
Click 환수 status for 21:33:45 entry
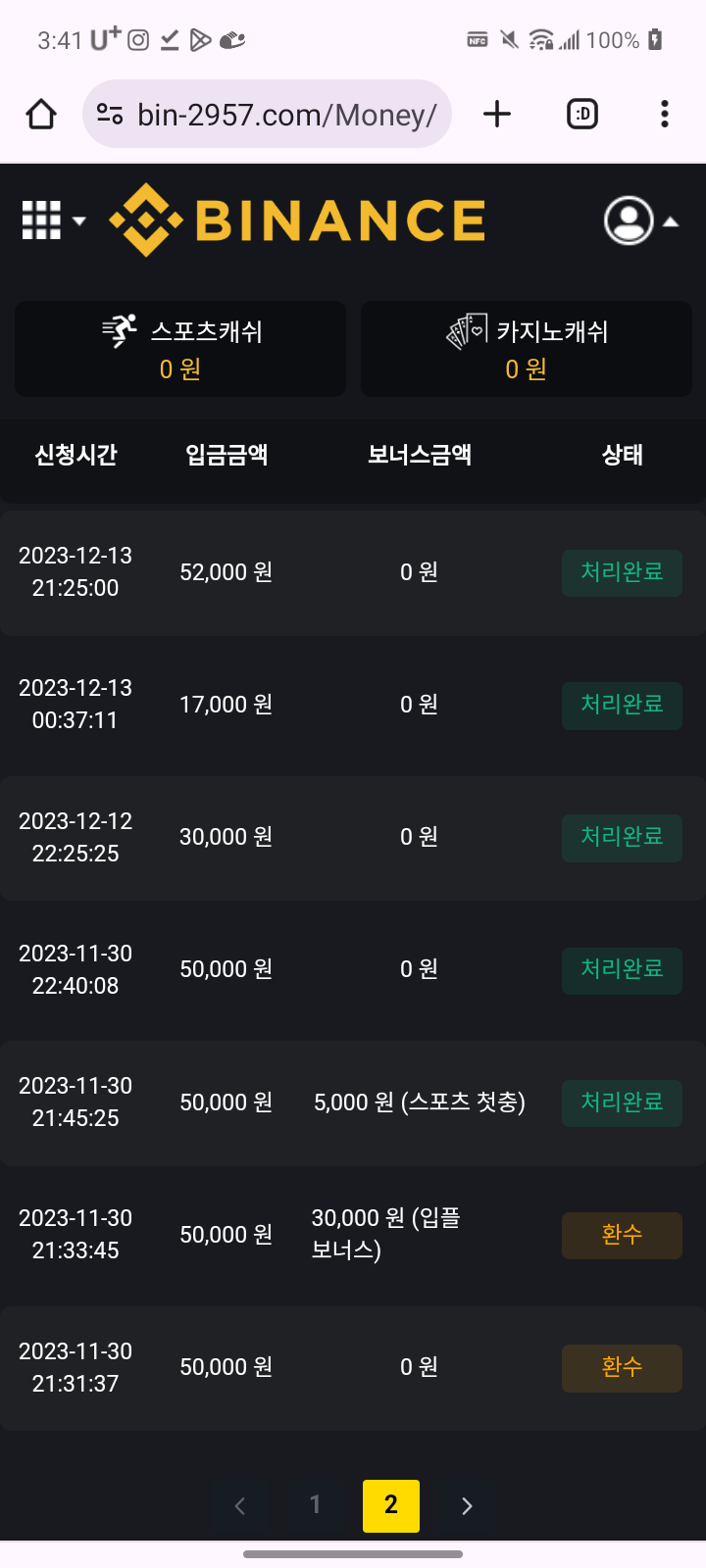click(x=622, y=1235)
